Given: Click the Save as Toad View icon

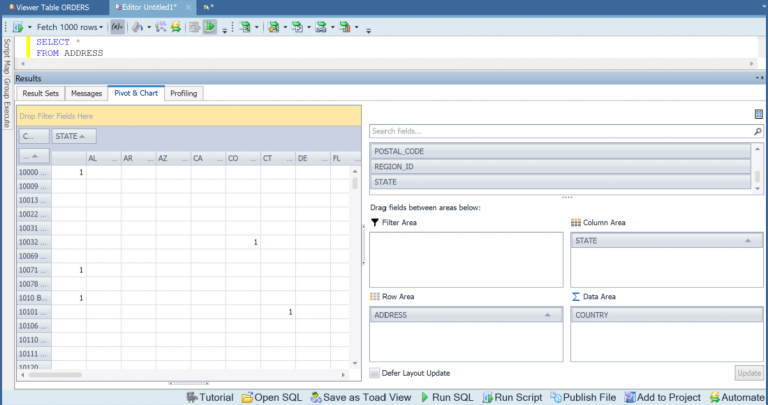Looking at the screenshot, I should pos(315,397).
